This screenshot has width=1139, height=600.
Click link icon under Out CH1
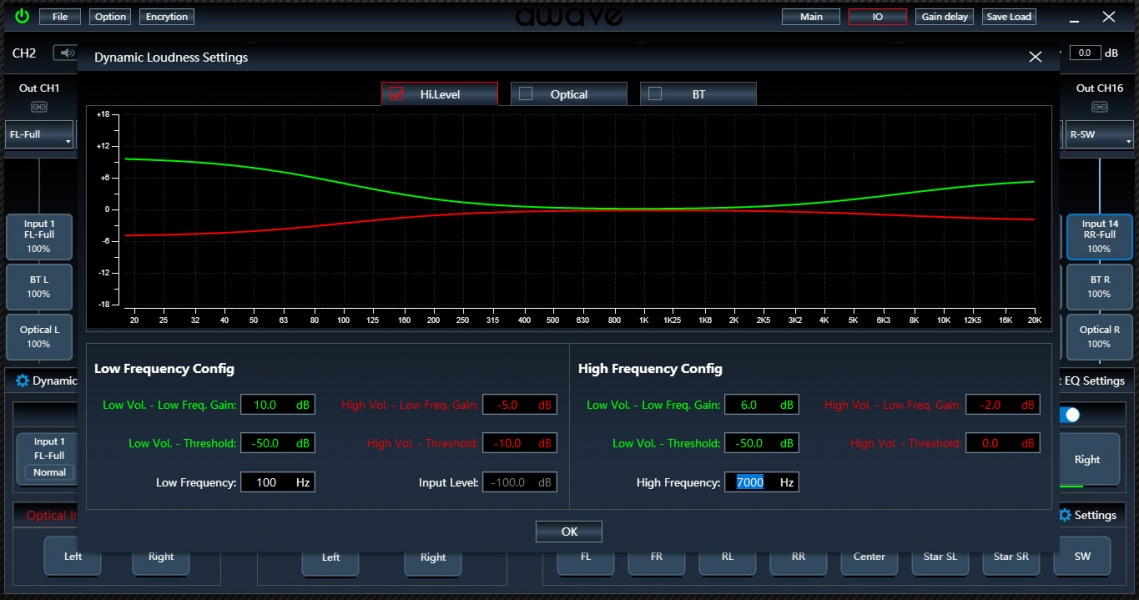[39, 107]
